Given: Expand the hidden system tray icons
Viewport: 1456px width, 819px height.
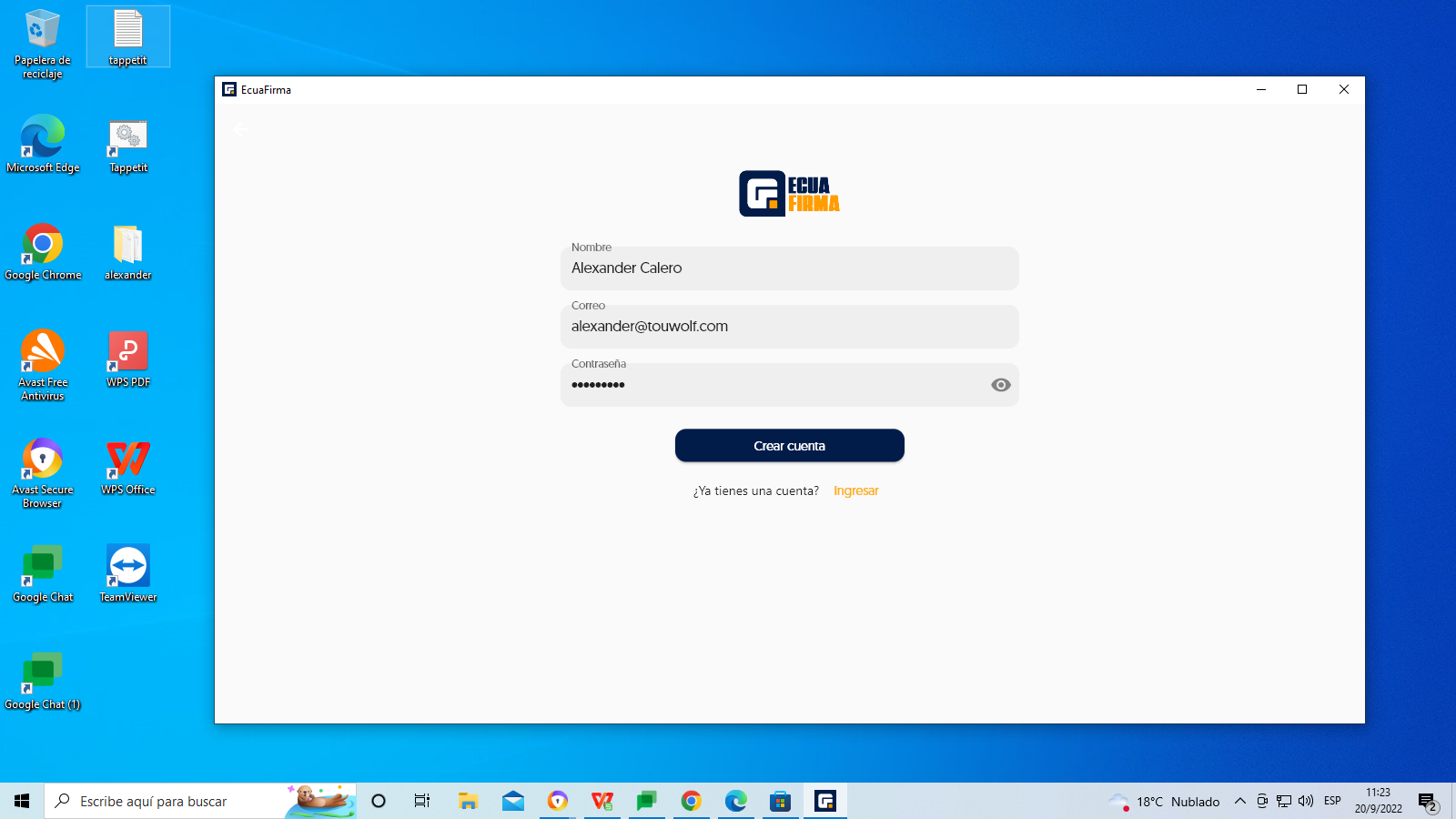Looking at the screenshot, I should (x=1239, y=801).
